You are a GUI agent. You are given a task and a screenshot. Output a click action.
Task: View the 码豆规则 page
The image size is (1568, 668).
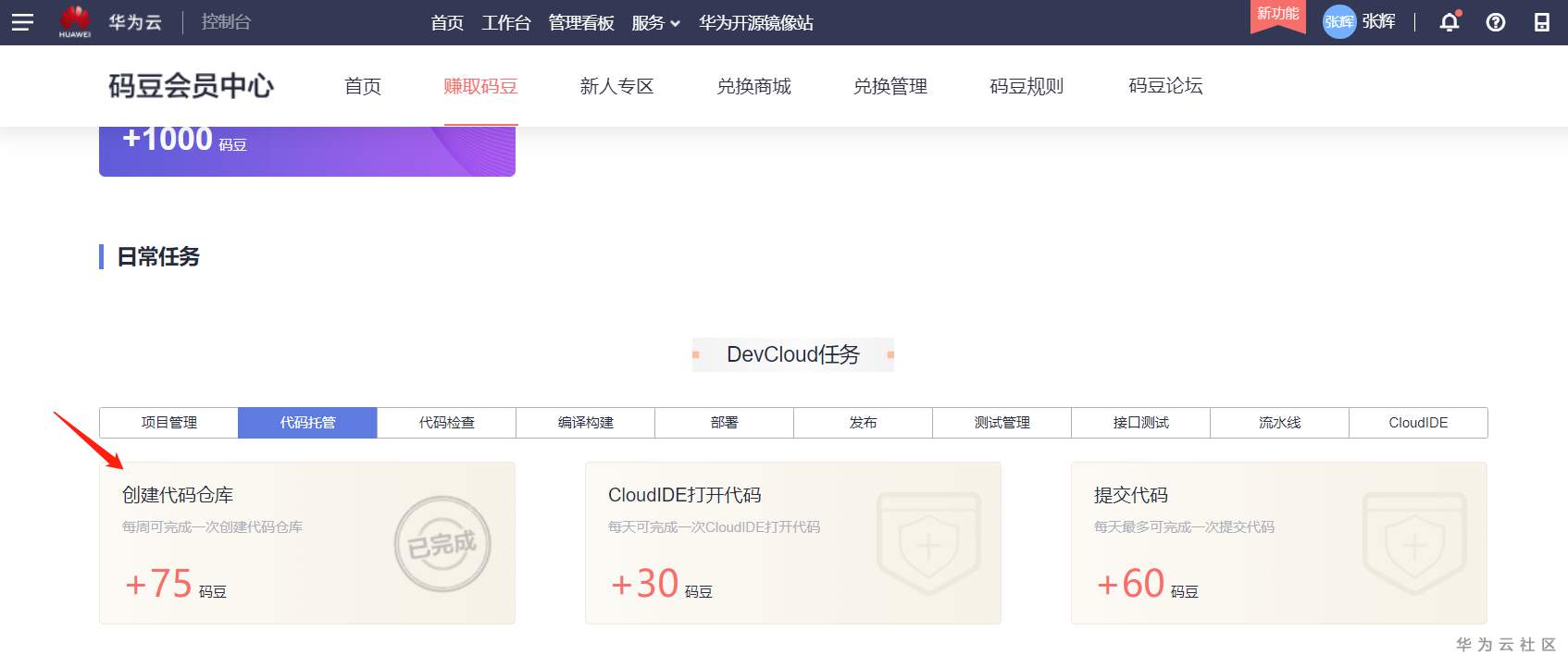click(1027, 86)
